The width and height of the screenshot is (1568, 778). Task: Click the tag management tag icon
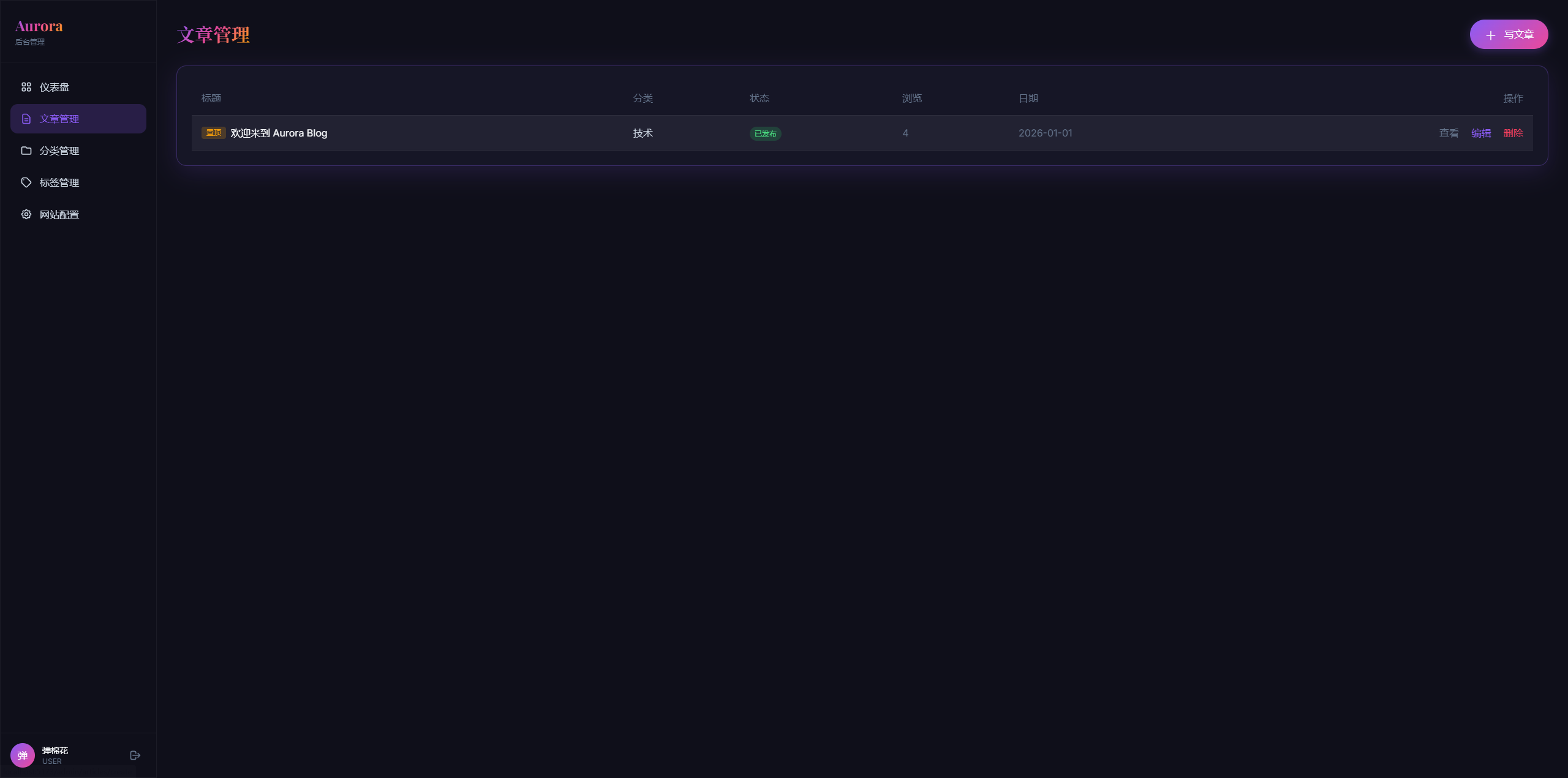pyautogui.click(x=26, y=182)
